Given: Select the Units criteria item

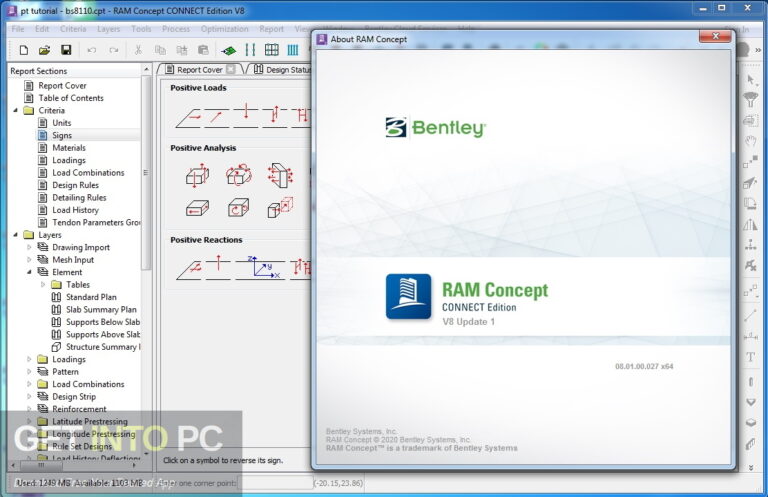Looking at the screenshot, I should coord(62,123).
